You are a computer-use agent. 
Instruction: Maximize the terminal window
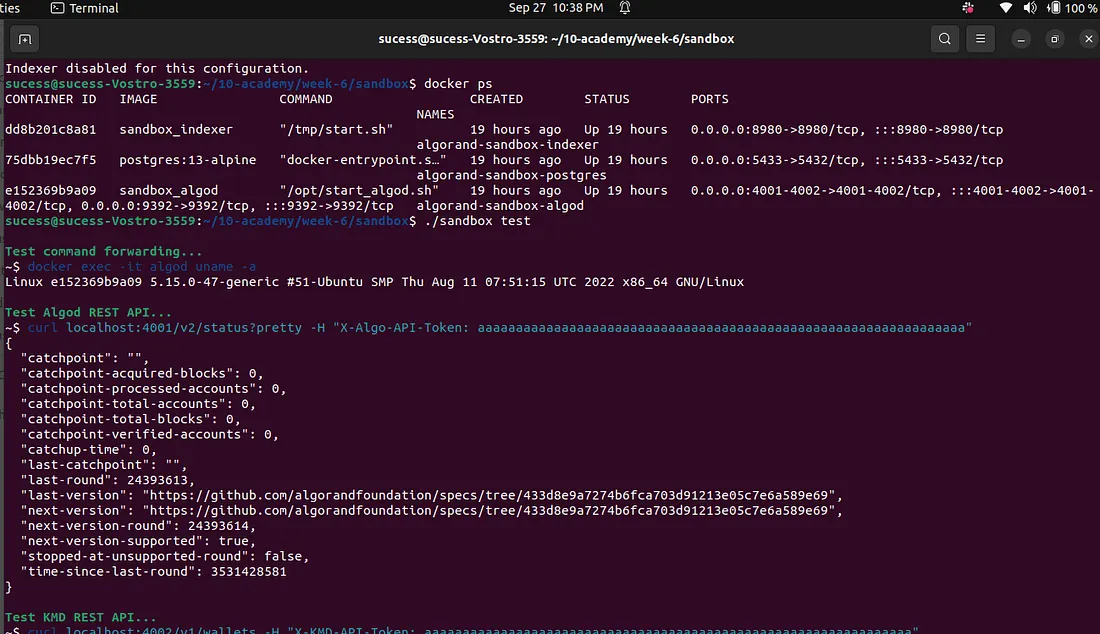point(1054,39)
